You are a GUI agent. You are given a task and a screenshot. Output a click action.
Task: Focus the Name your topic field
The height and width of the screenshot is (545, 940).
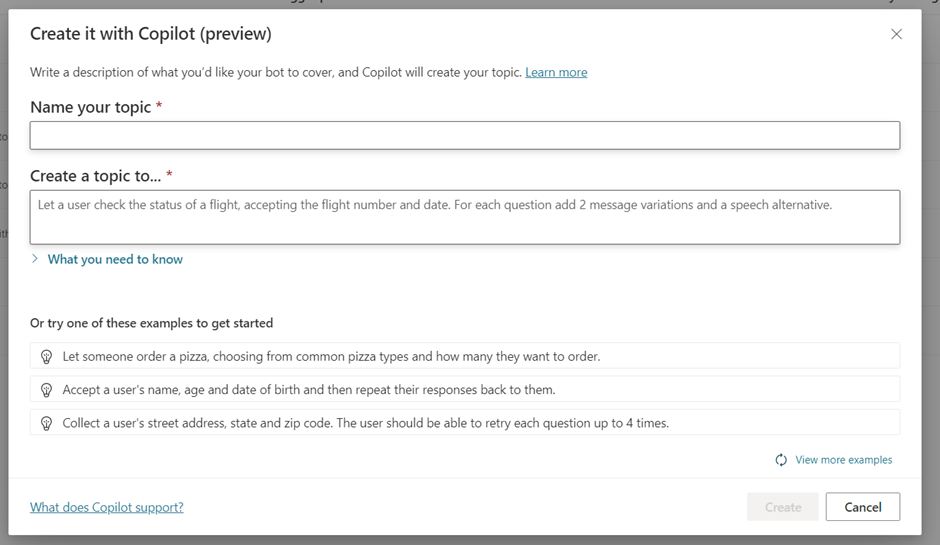pos(464,136)
